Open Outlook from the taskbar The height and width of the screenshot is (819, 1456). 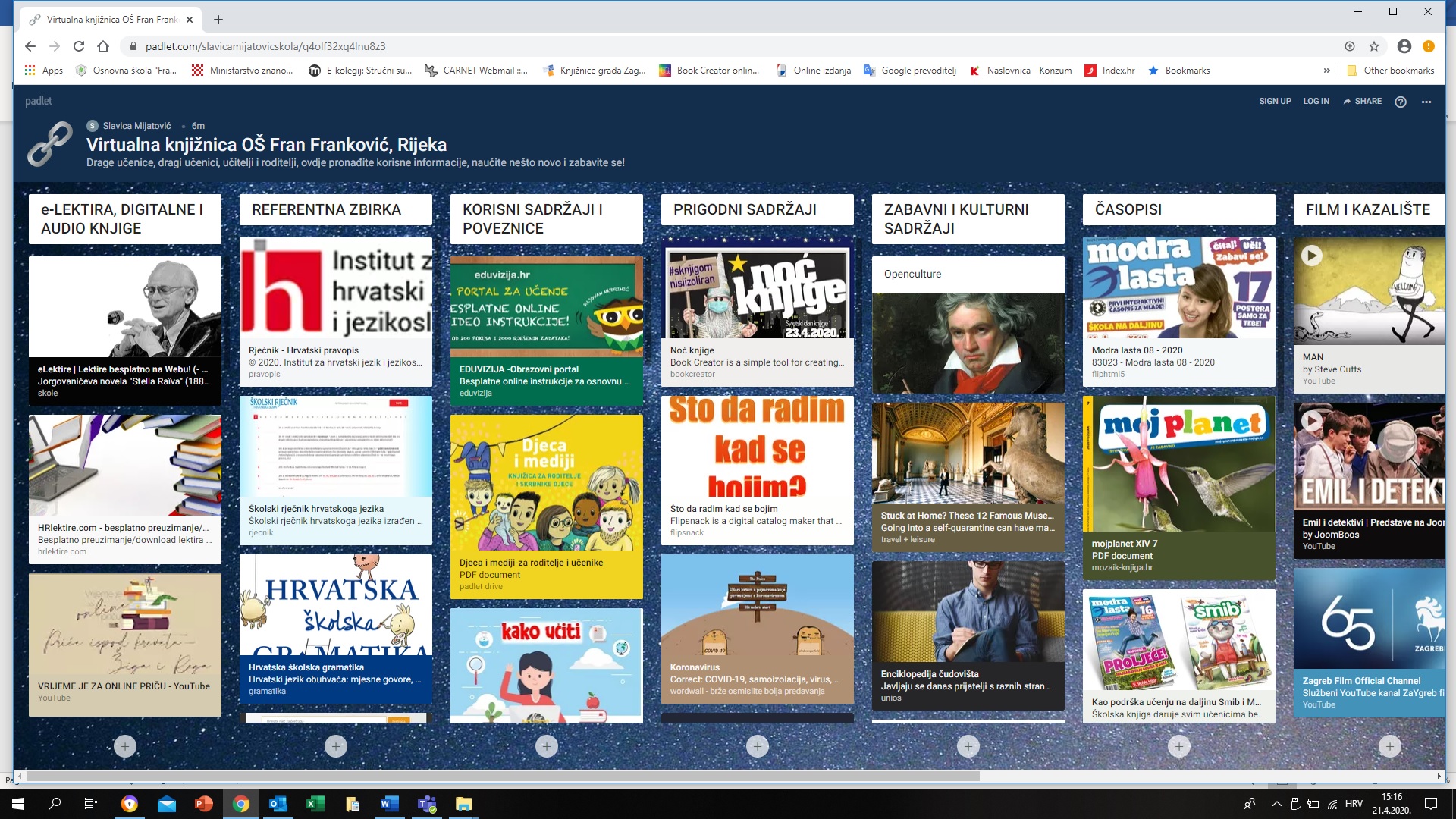278,804
